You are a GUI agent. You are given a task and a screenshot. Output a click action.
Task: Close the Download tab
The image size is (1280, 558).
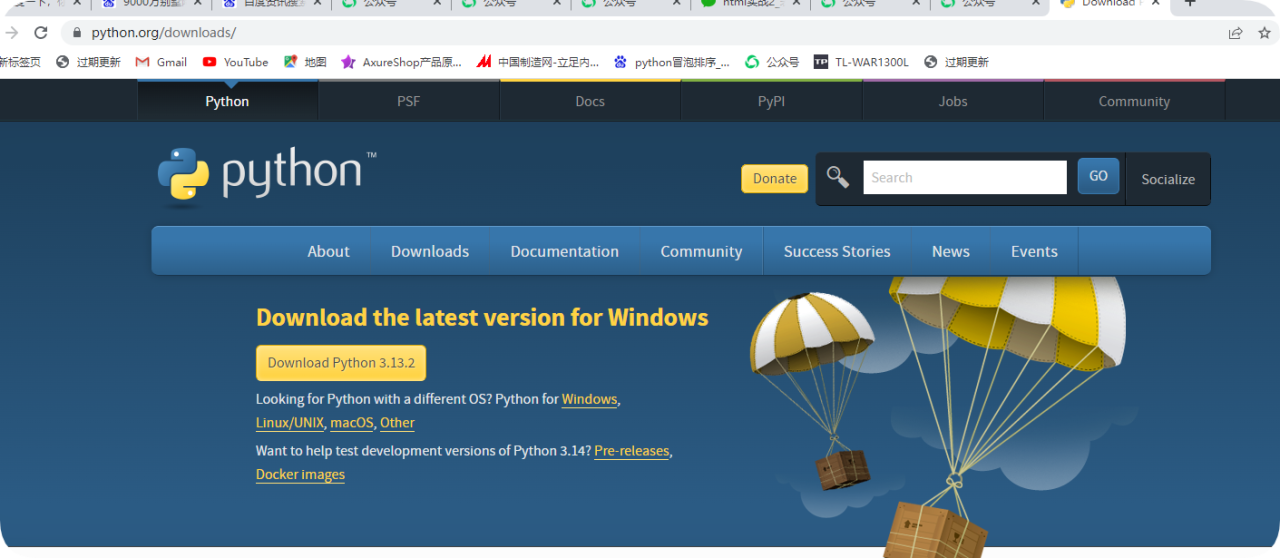(x=1156, y=3)
